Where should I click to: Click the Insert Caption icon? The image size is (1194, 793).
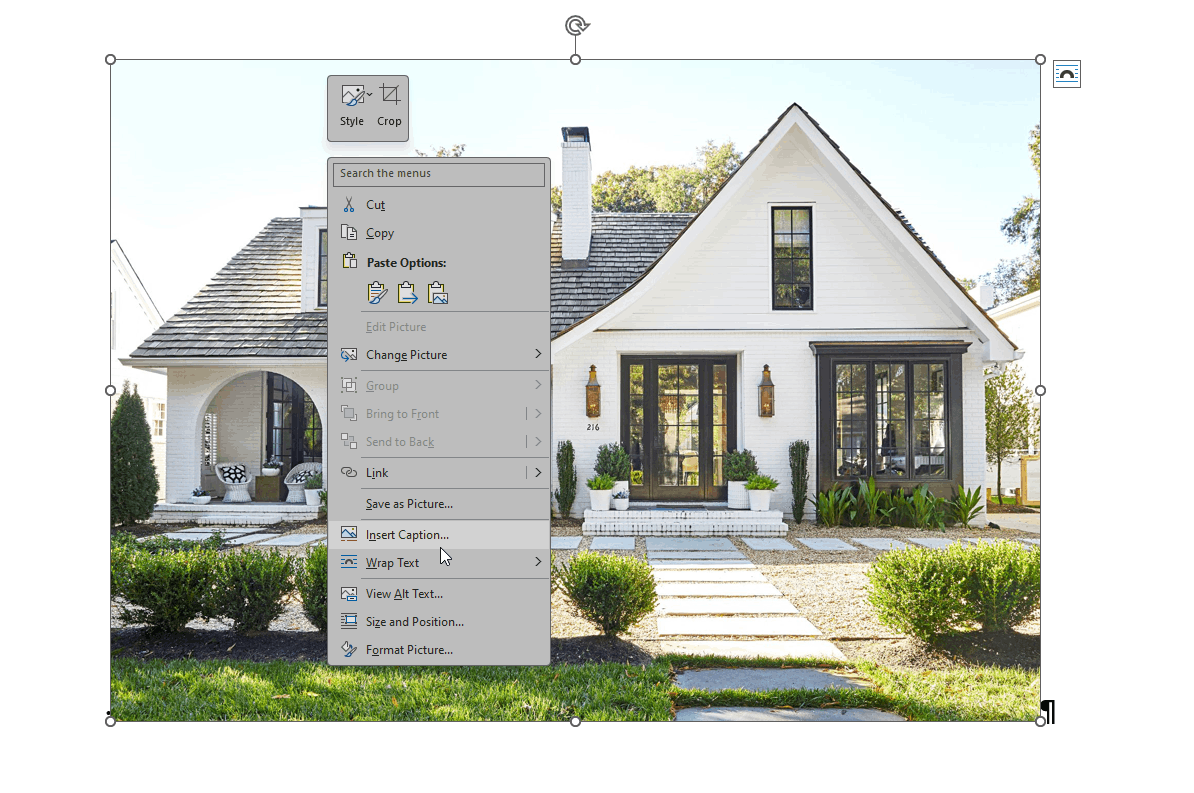(x=349, y=533)
